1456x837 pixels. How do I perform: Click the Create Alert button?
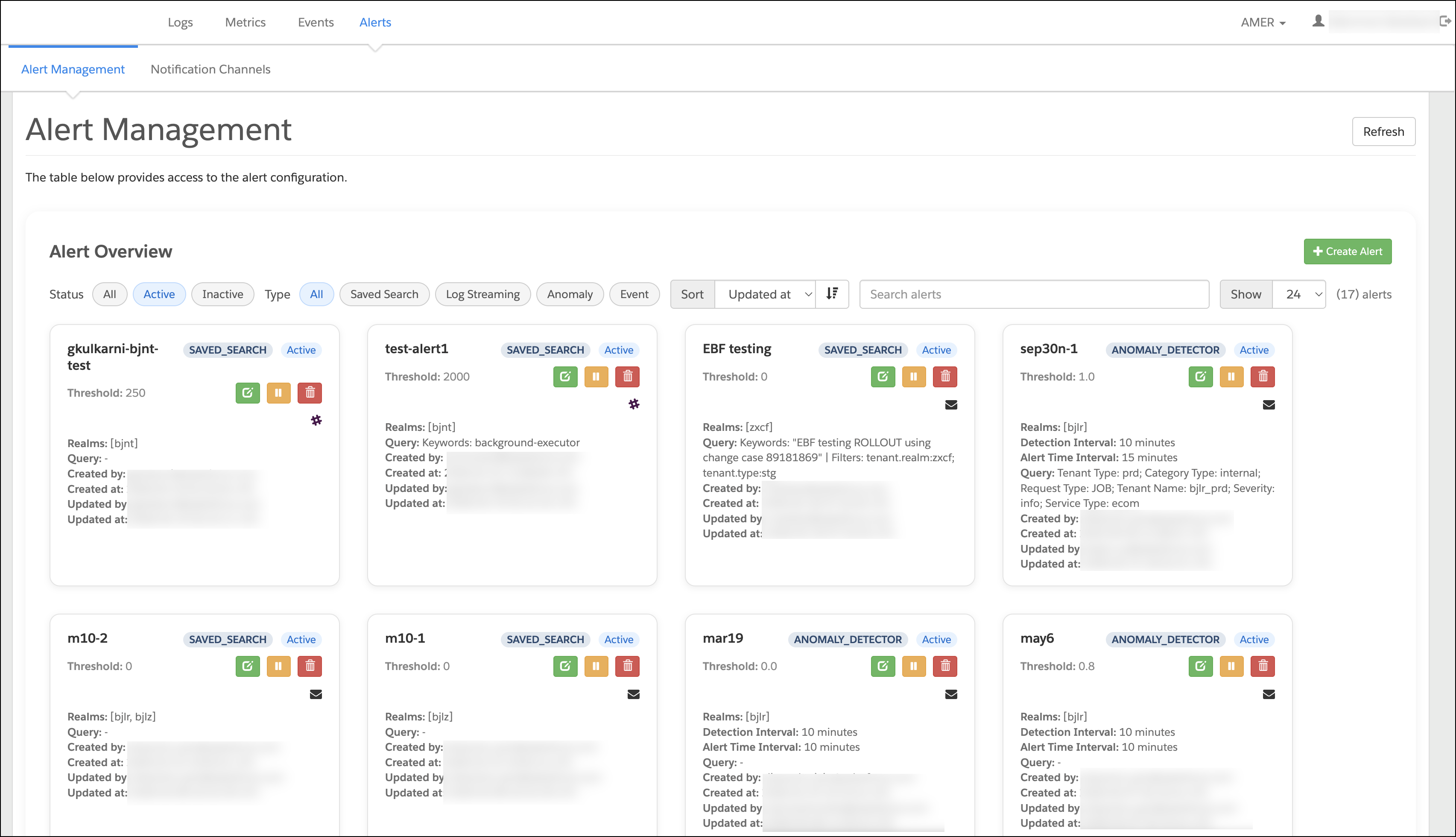(1348, 251)
